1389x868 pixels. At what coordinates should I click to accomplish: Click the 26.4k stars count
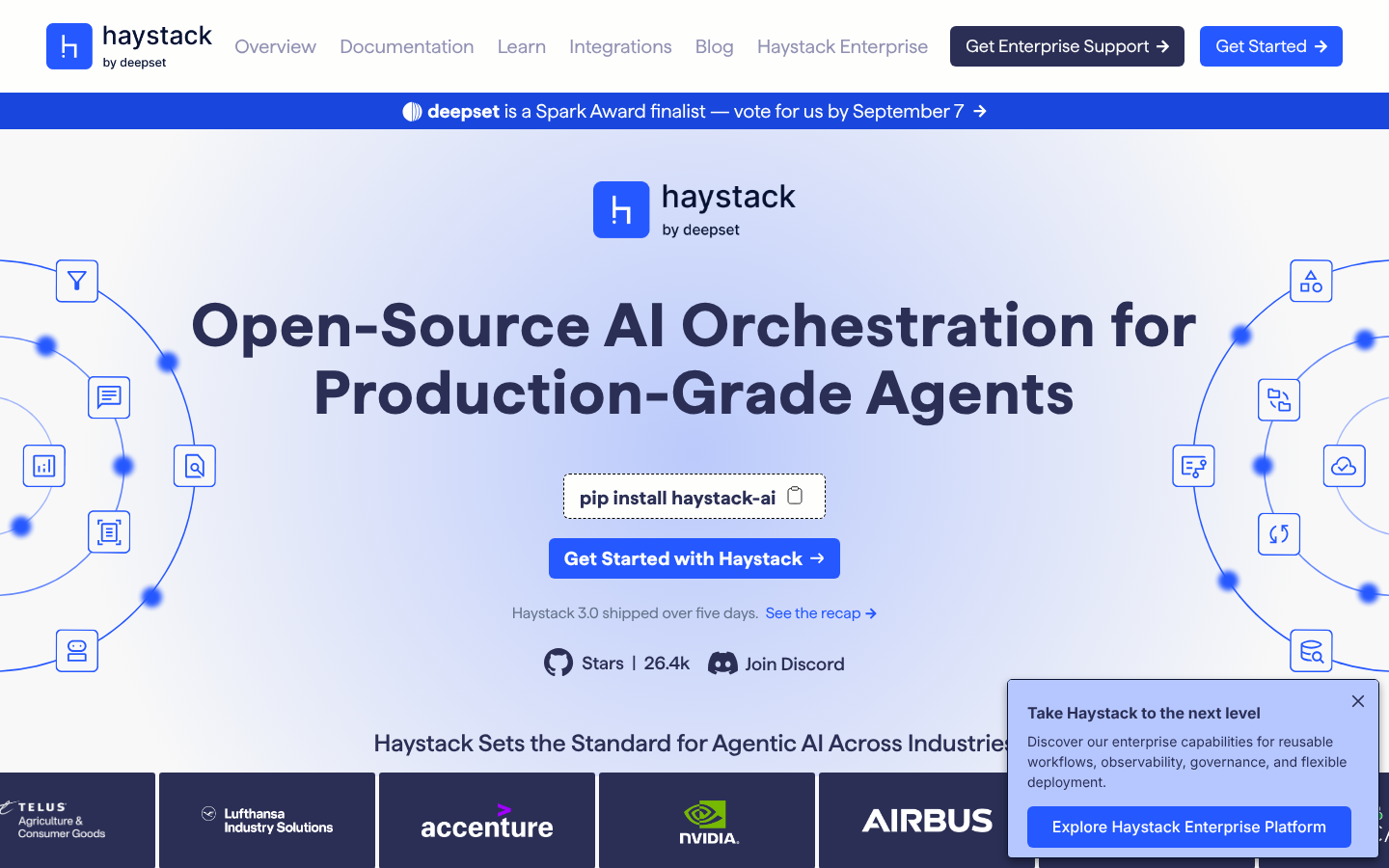(667, 664)
